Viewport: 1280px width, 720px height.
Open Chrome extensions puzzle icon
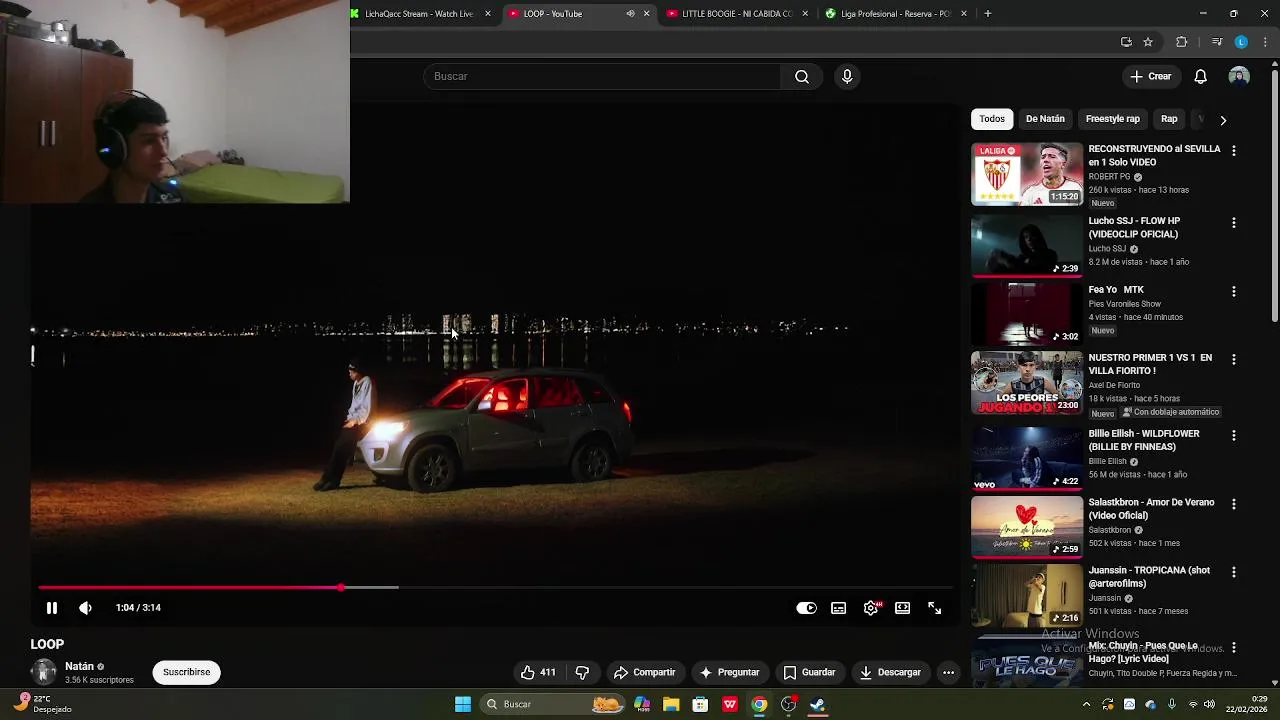[1181, 42]
